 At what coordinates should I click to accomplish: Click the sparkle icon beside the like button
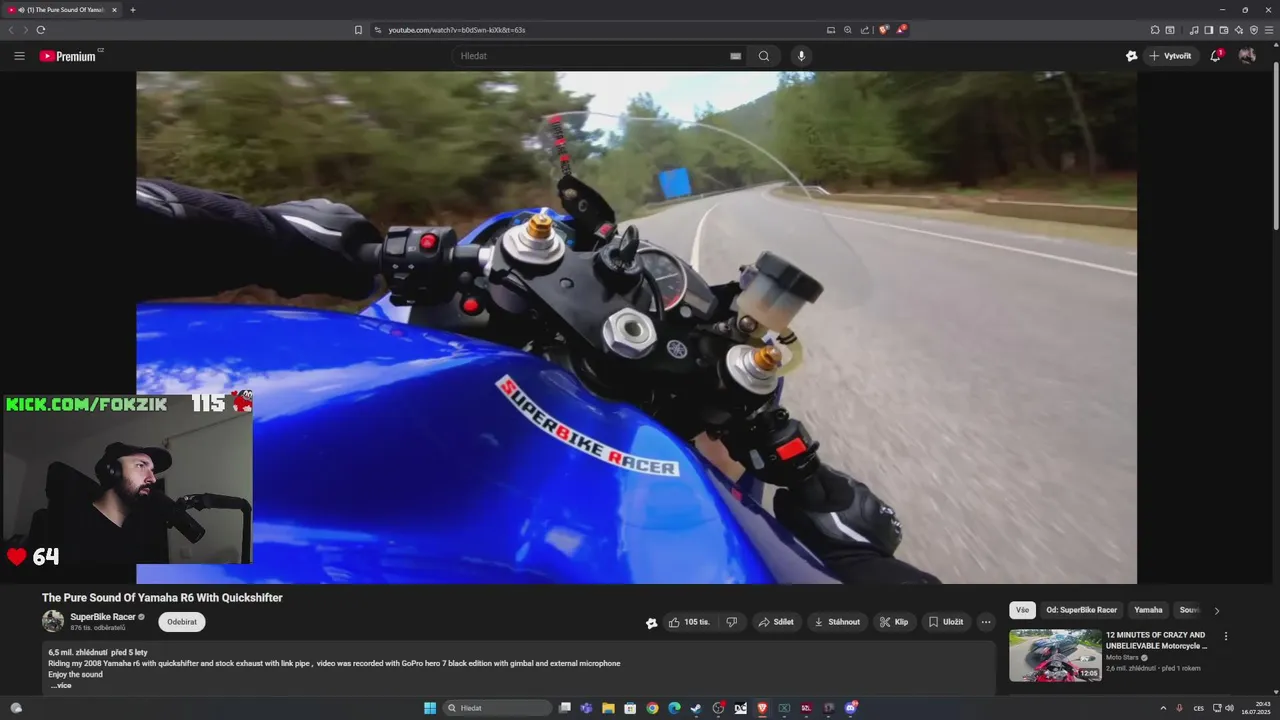click(652, 623)
